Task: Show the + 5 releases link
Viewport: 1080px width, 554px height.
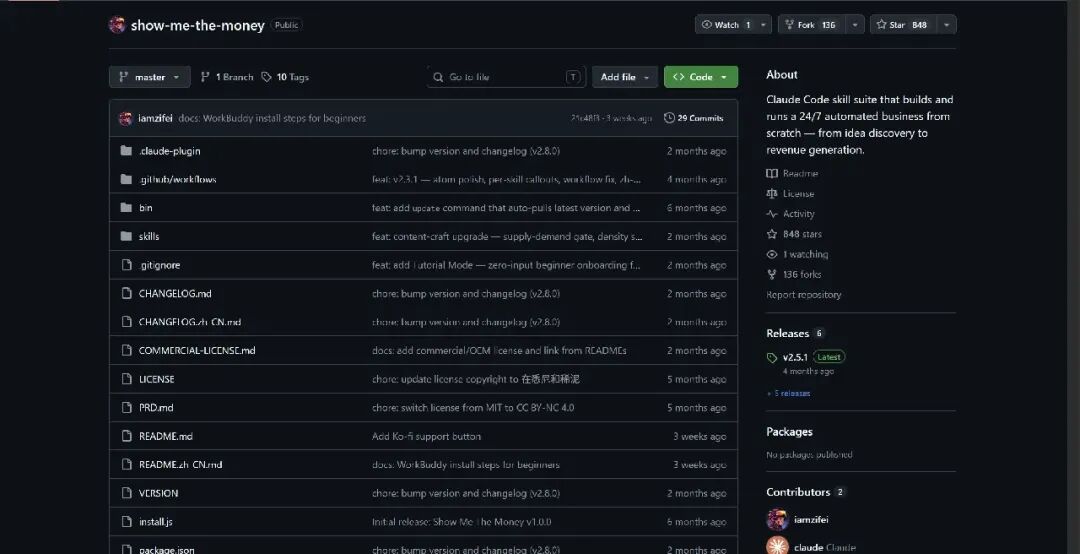Action: (789, 393)
